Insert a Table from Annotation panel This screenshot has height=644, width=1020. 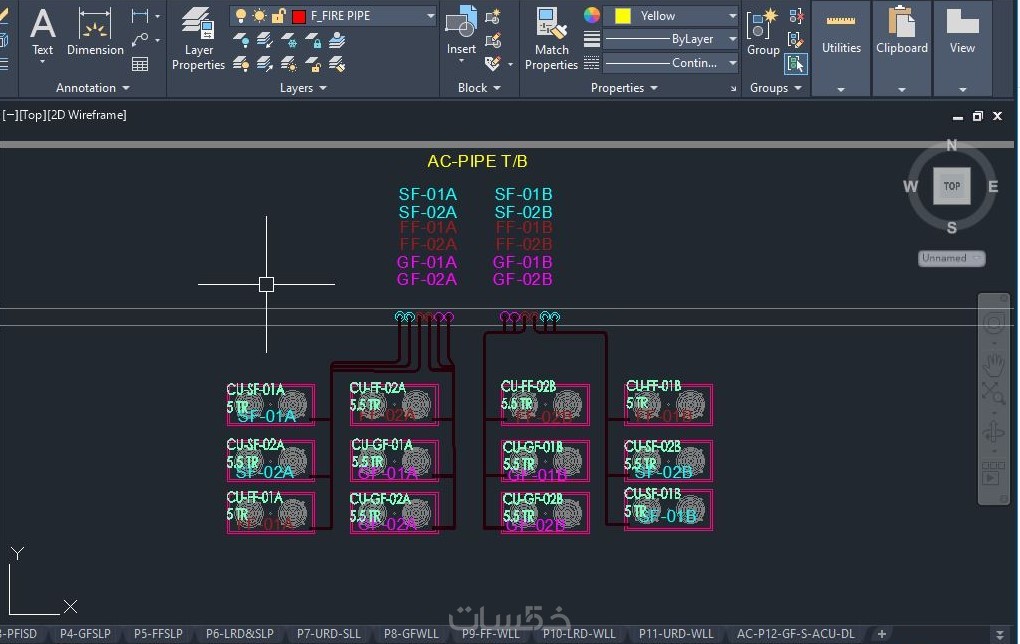140,64
